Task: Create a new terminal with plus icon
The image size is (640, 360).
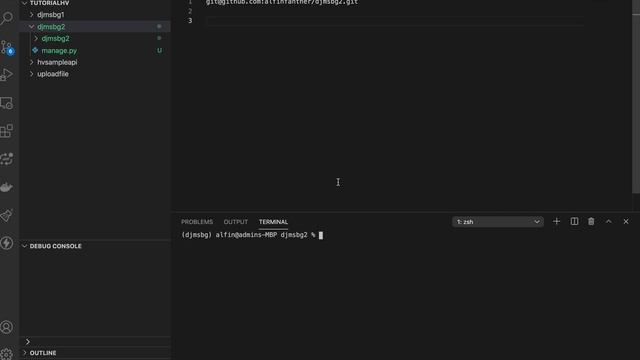Action: point(556,222)
